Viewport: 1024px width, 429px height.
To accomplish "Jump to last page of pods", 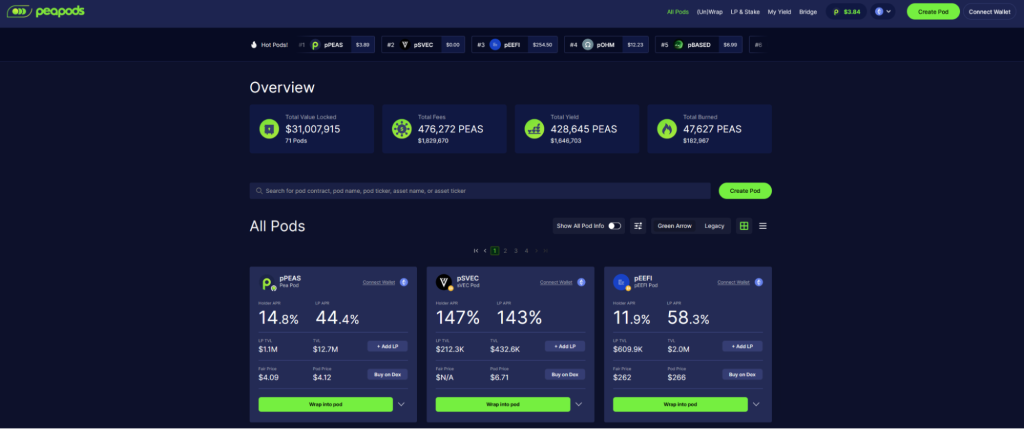I will pos(546,251).
